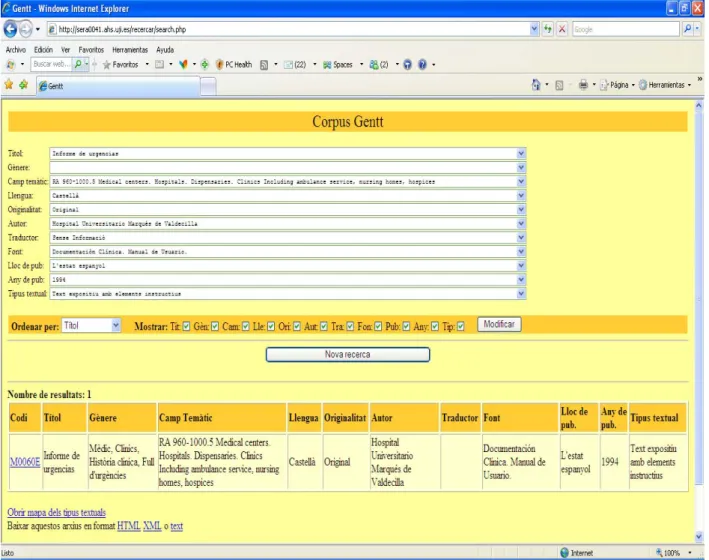Open the Favoritos menu
709x560 pixels.
91,50
